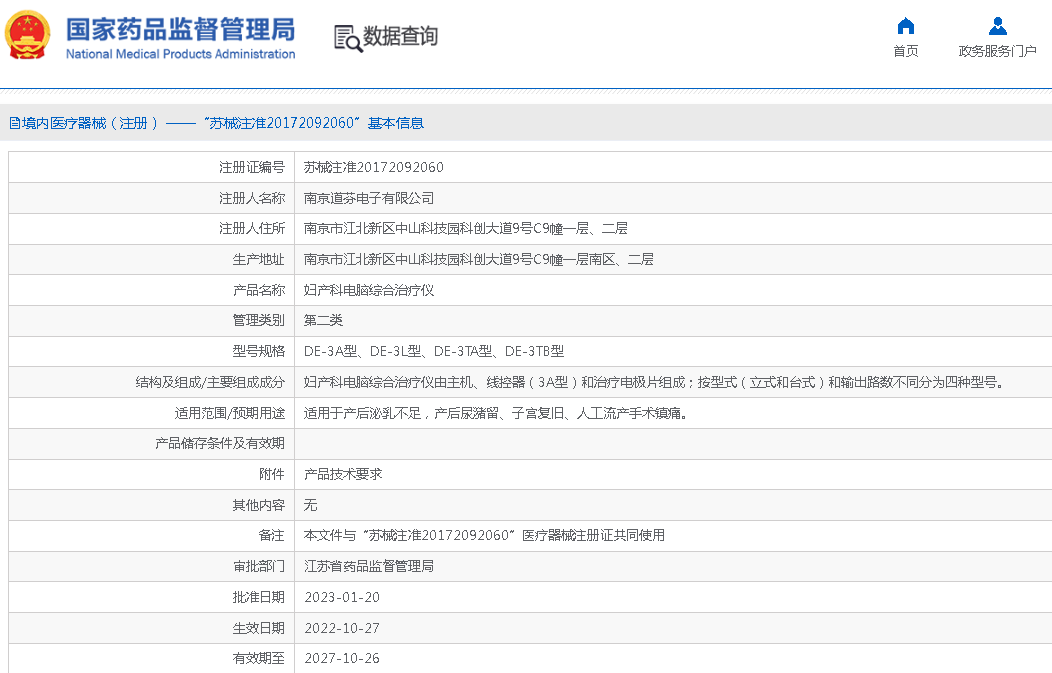
Task: Click registration number 苏械注准20172092060 in table
Action: 373,167
